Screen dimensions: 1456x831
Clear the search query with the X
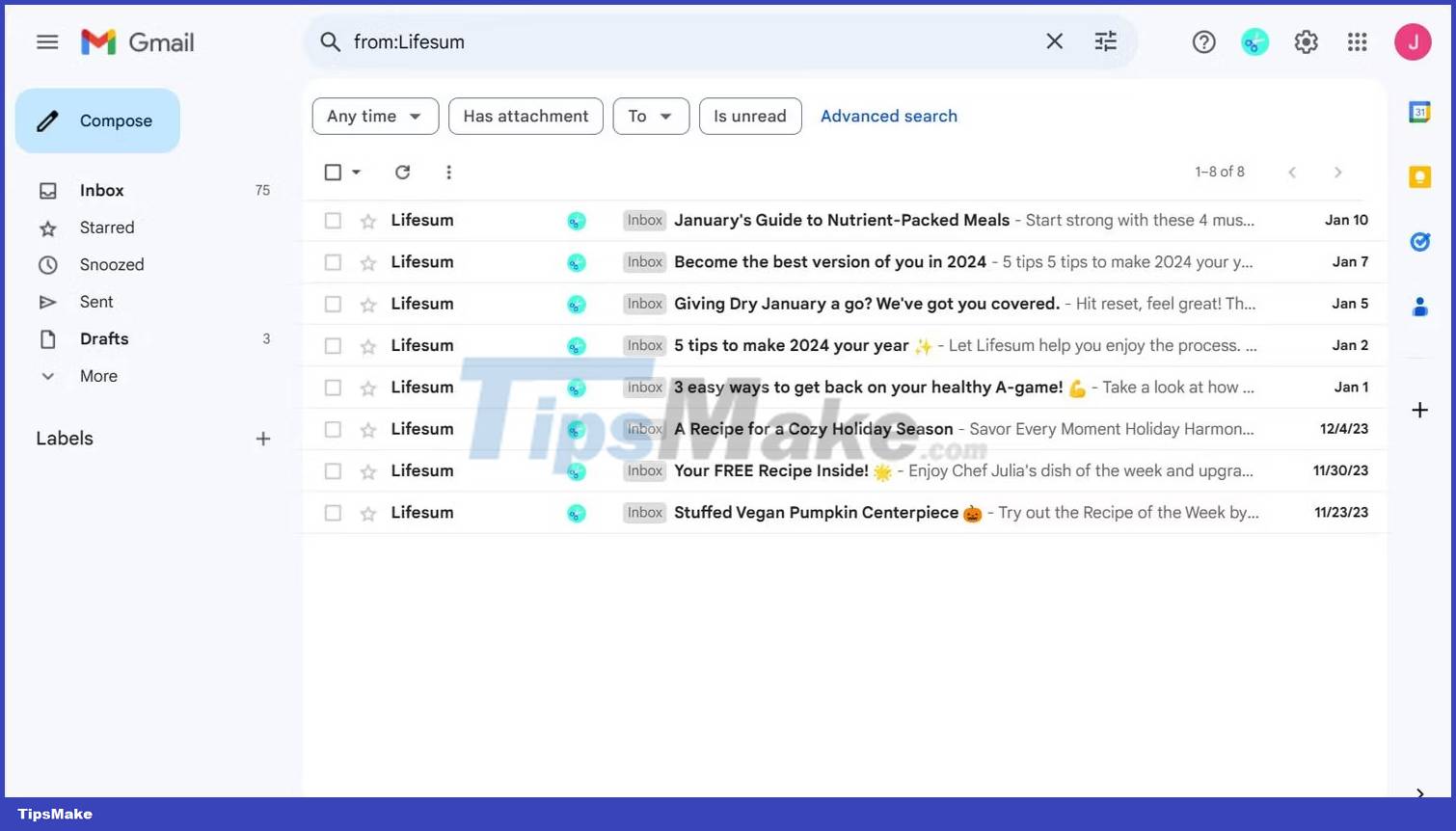coord(1054,41)
